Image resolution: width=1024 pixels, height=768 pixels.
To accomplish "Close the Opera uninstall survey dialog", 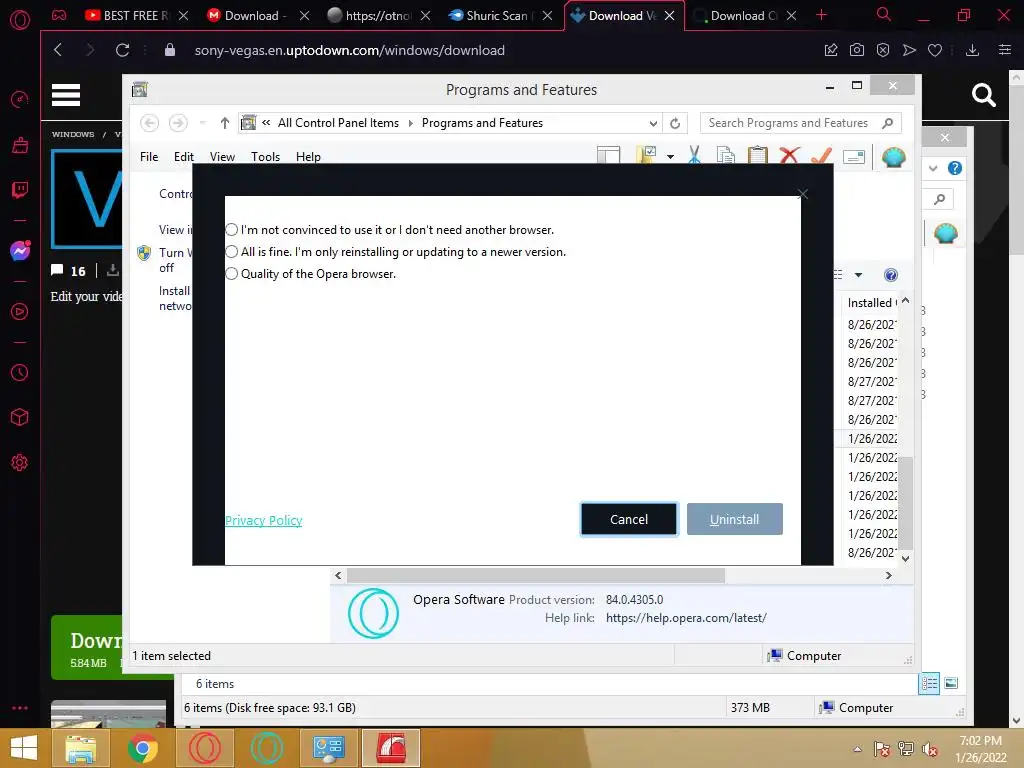I will pos(803,194).
